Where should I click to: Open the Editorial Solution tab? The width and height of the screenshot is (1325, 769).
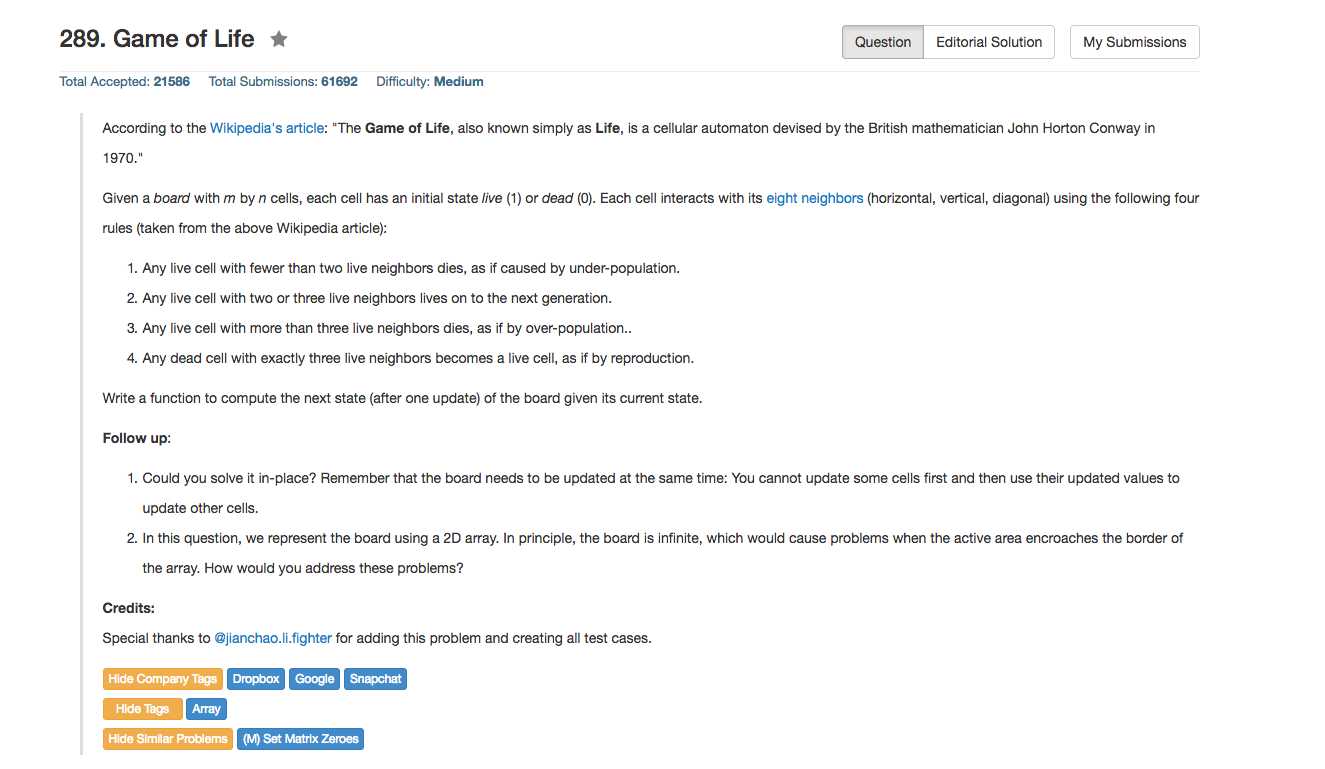tap(988, 42)
